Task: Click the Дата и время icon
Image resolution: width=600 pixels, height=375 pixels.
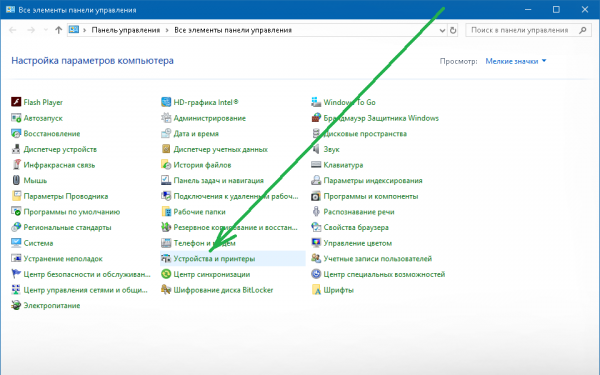Action: point(166,133)
